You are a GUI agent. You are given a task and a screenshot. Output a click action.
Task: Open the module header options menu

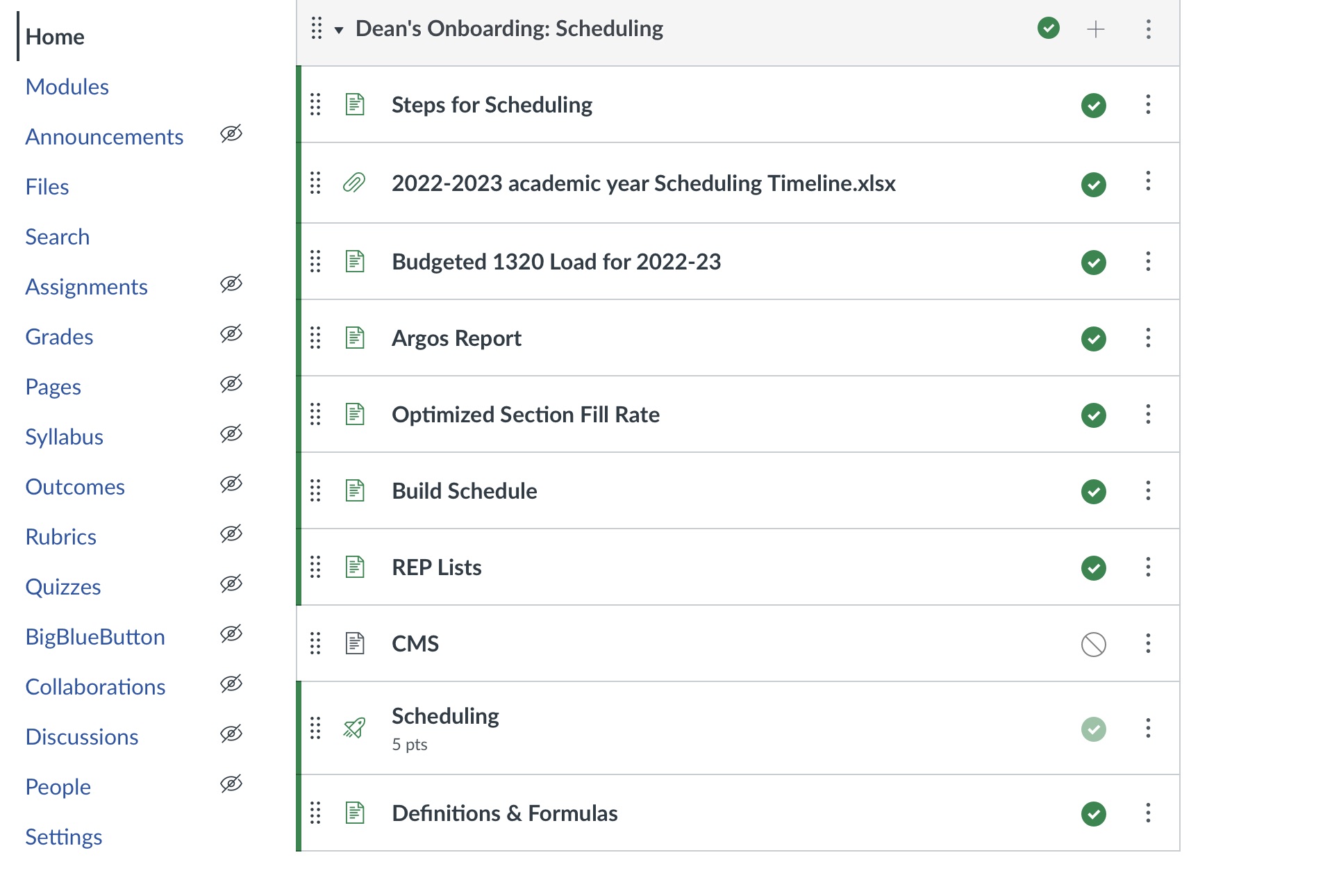(1148, 29)
